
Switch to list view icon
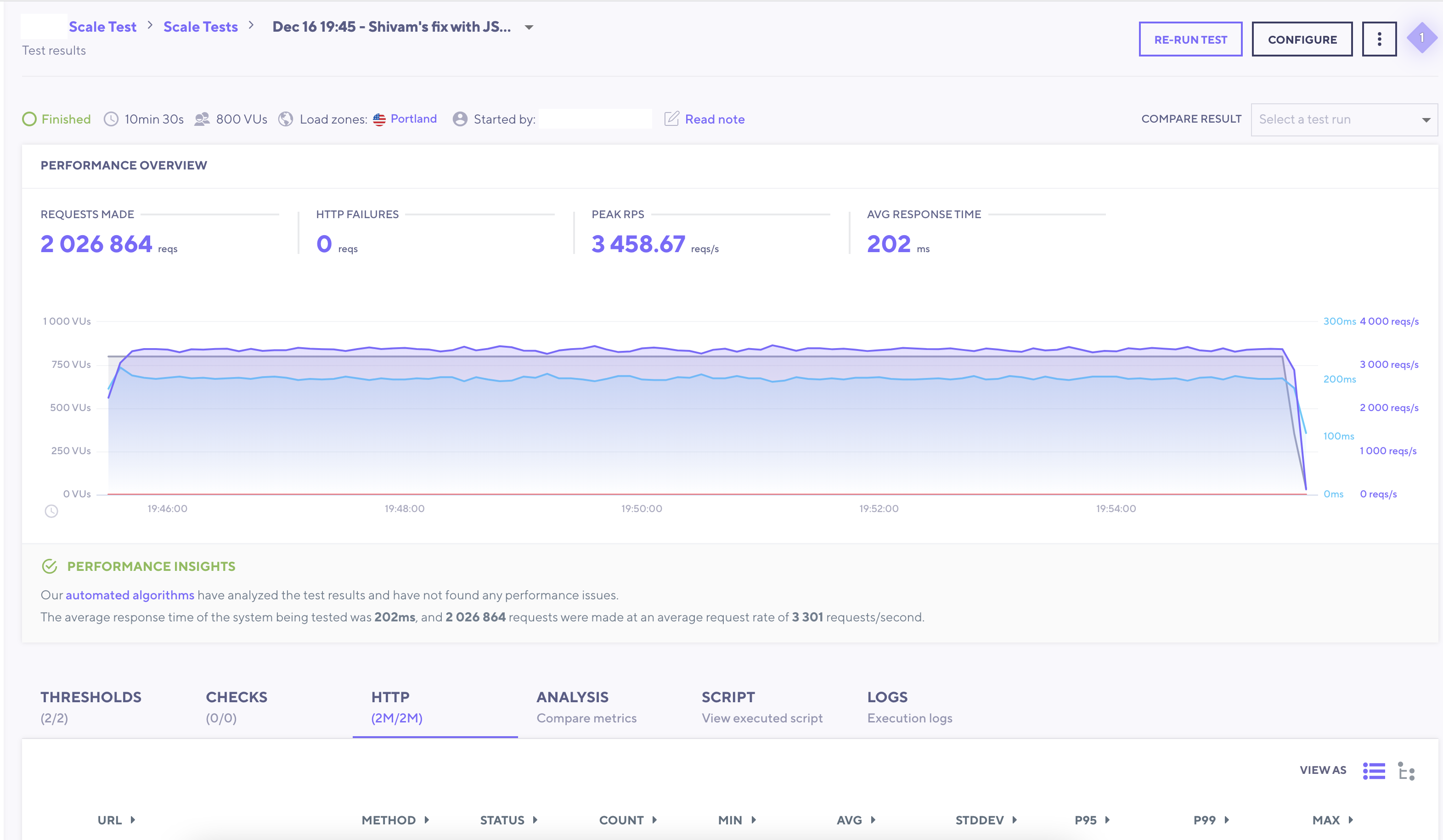(1373, 771)
